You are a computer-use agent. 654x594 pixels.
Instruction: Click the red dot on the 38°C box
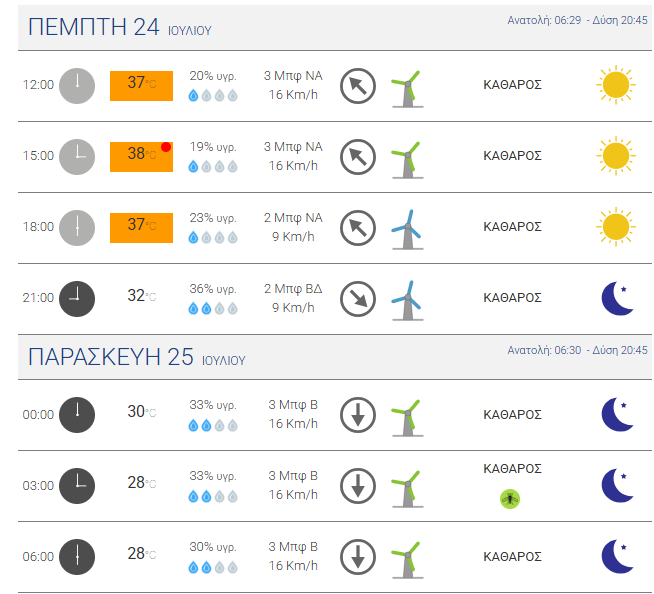click(x=166, y=147)
